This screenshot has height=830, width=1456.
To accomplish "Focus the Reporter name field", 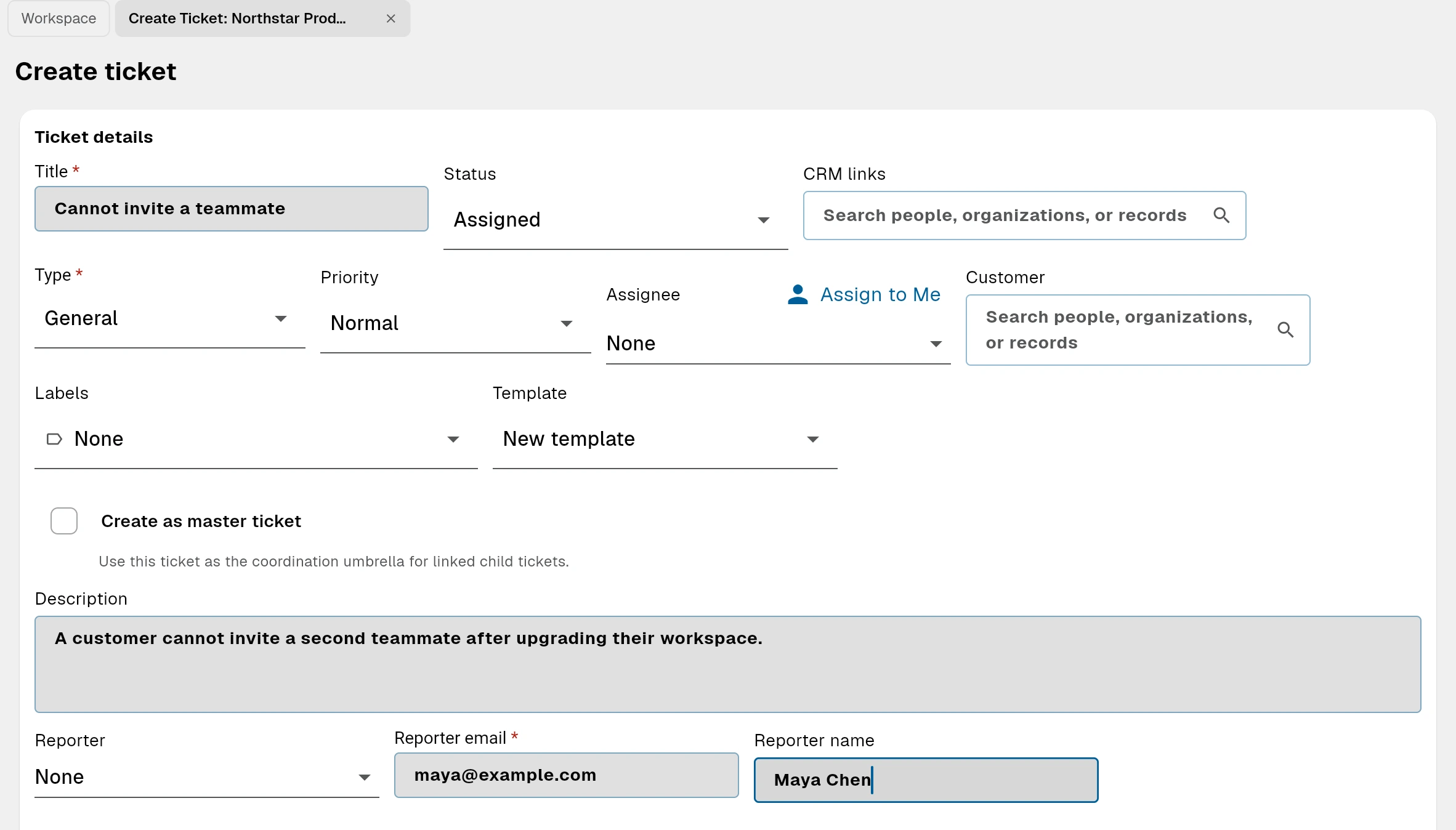I will pyautogui.click(x=926, y=780).
